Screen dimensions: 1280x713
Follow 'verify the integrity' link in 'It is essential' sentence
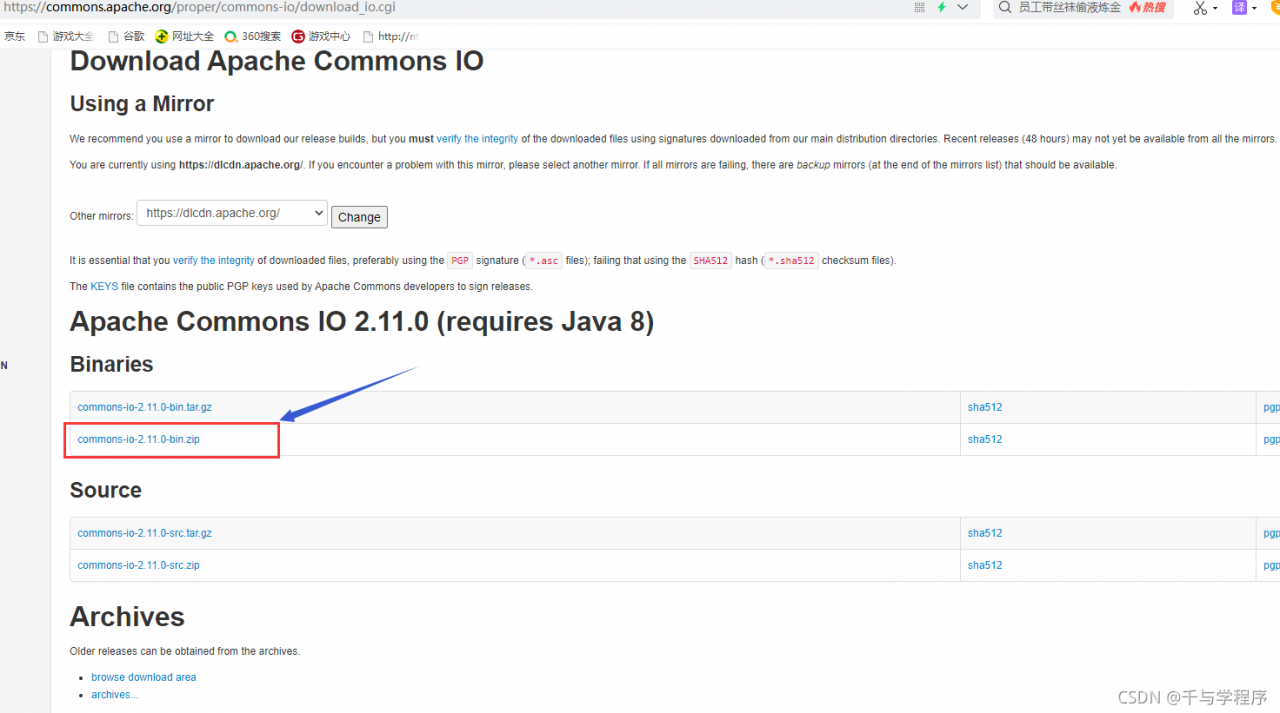coord(214,260)
